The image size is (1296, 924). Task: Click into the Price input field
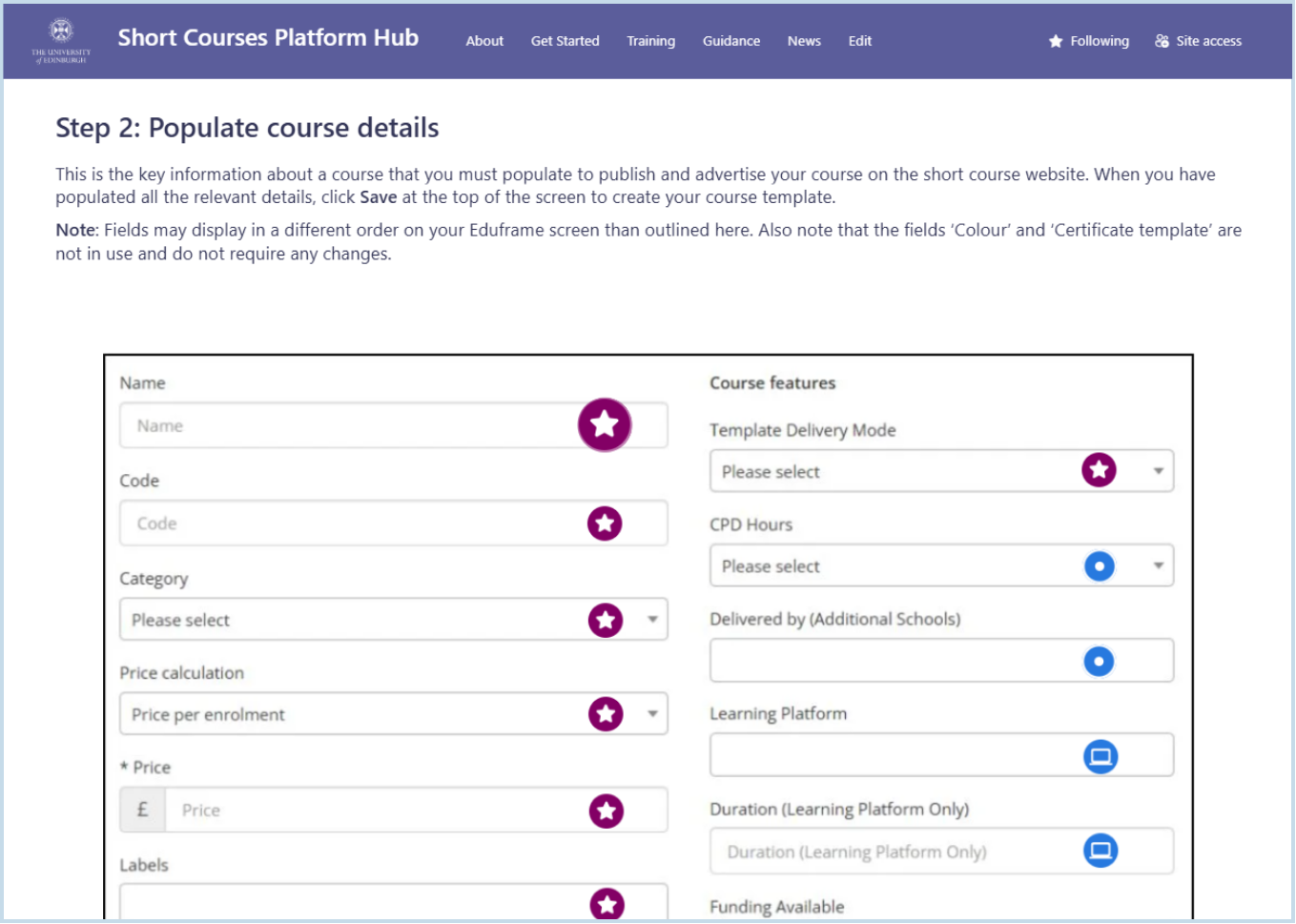click(372, 811)
